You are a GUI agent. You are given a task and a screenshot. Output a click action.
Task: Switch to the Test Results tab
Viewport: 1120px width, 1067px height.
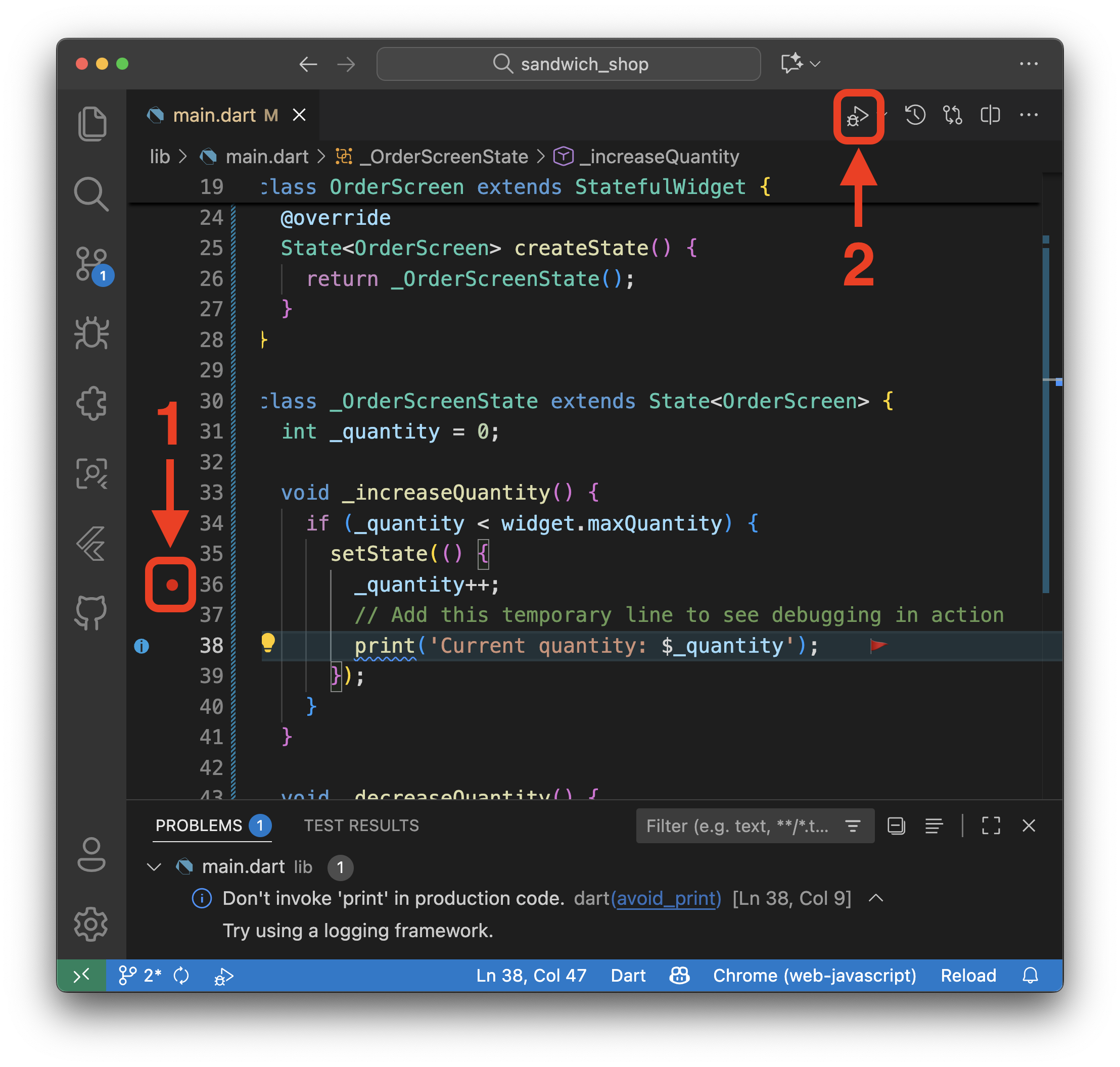pos(361,826)
